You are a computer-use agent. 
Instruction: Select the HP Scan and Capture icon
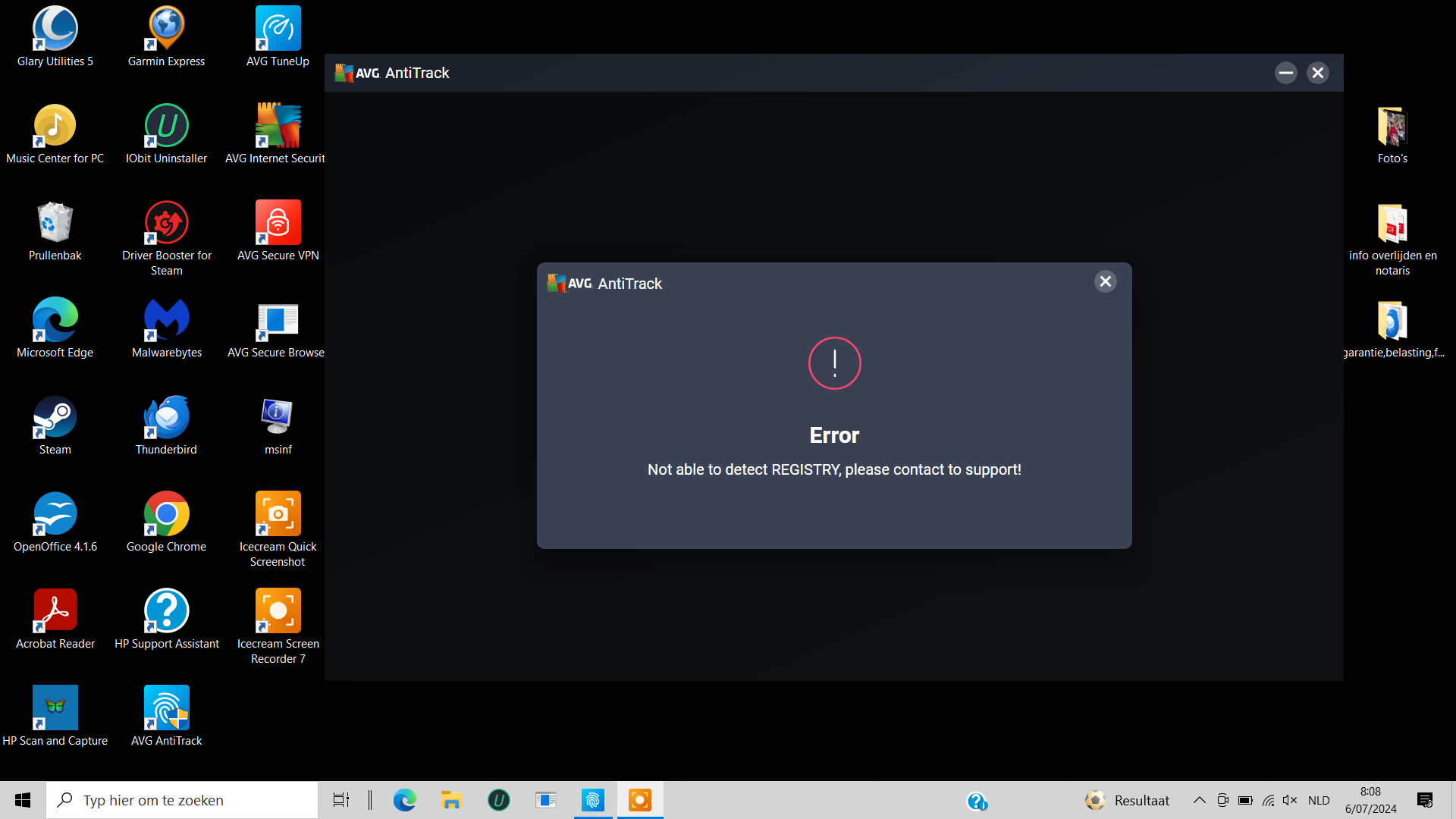pyautogui.click(x=55, y=717)
